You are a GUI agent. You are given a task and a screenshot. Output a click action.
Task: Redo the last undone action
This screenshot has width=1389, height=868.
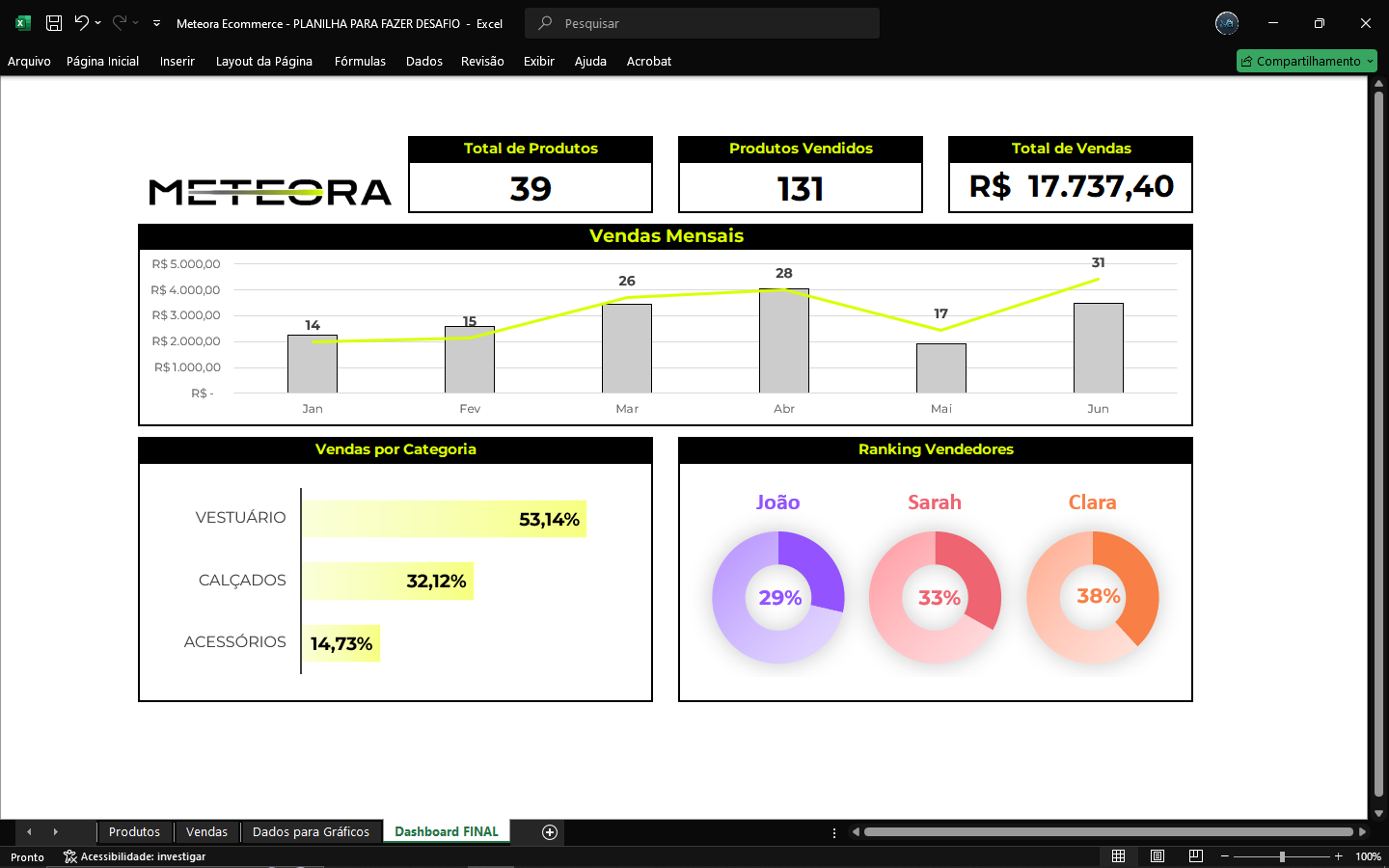click(120, 22)
